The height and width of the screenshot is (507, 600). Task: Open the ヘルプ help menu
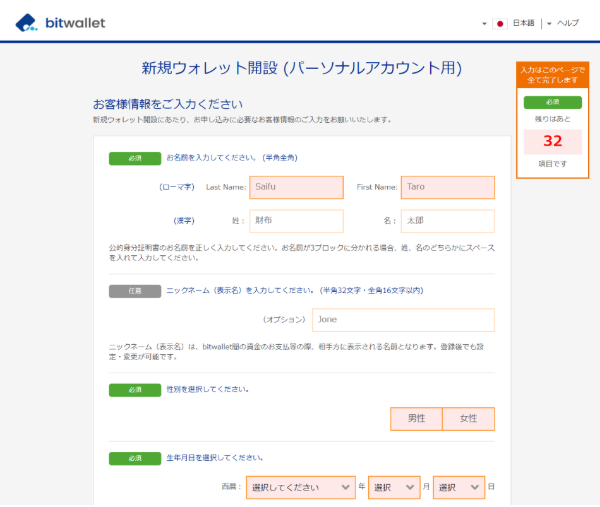pos(567,22)
